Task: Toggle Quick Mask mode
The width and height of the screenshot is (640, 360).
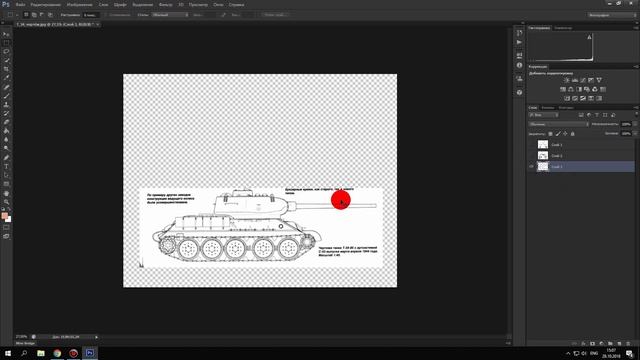Action: (x=6, y=227)
